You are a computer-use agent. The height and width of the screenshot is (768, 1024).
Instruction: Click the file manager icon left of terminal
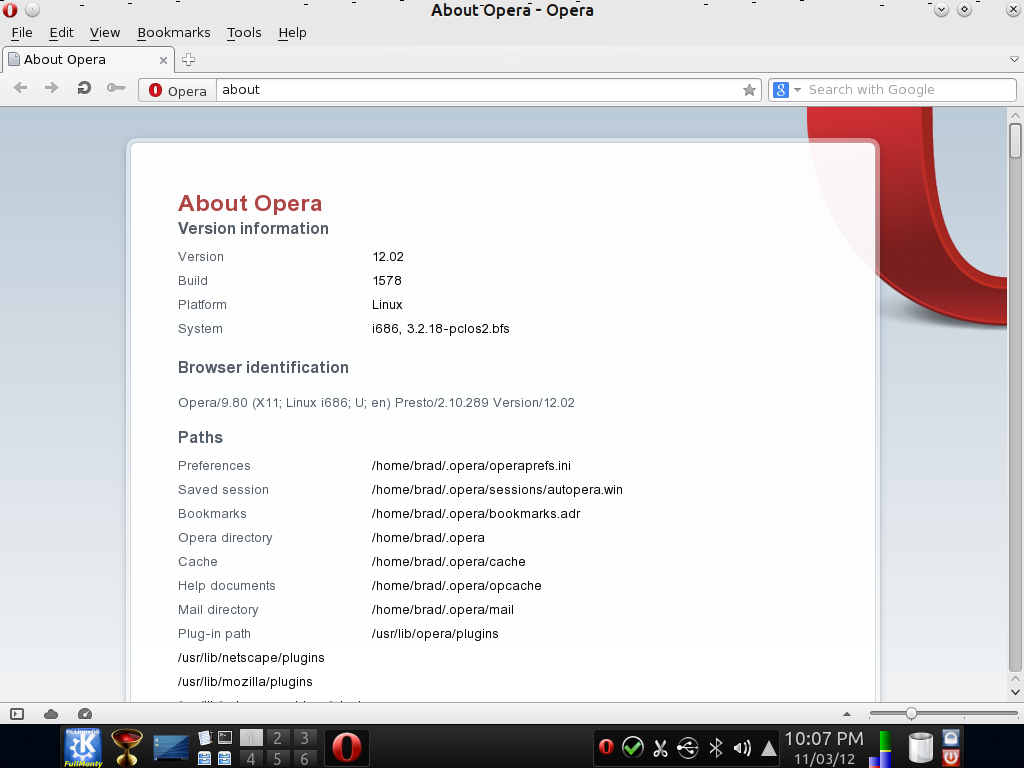[x=204, y=738]
